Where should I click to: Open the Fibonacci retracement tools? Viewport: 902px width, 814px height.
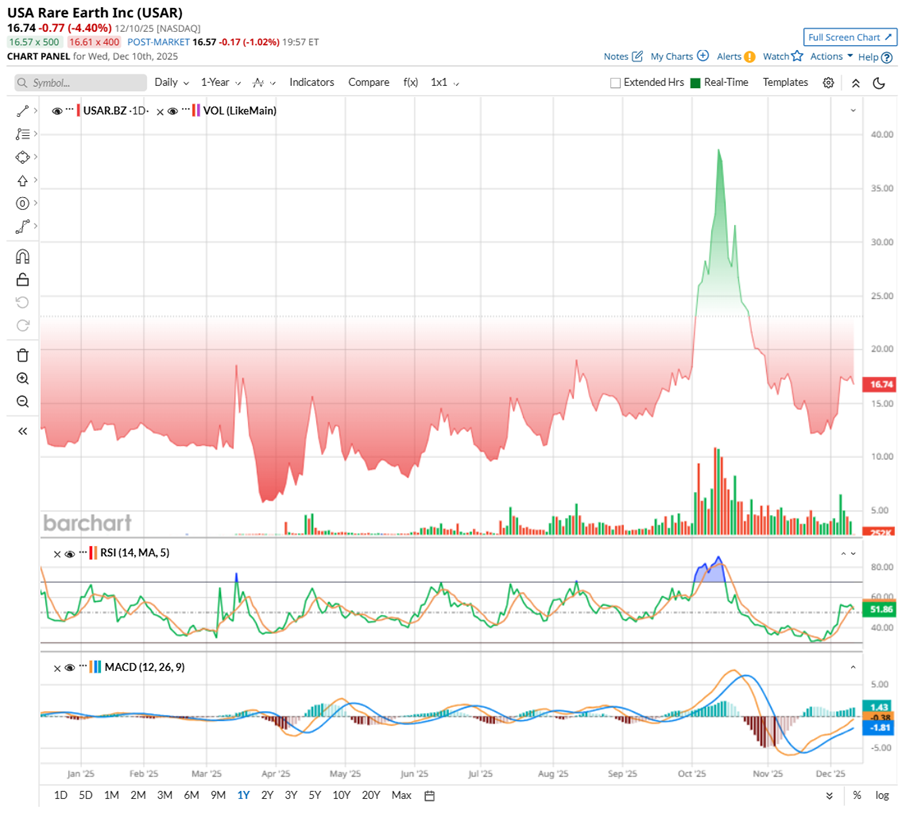point(22,134)
